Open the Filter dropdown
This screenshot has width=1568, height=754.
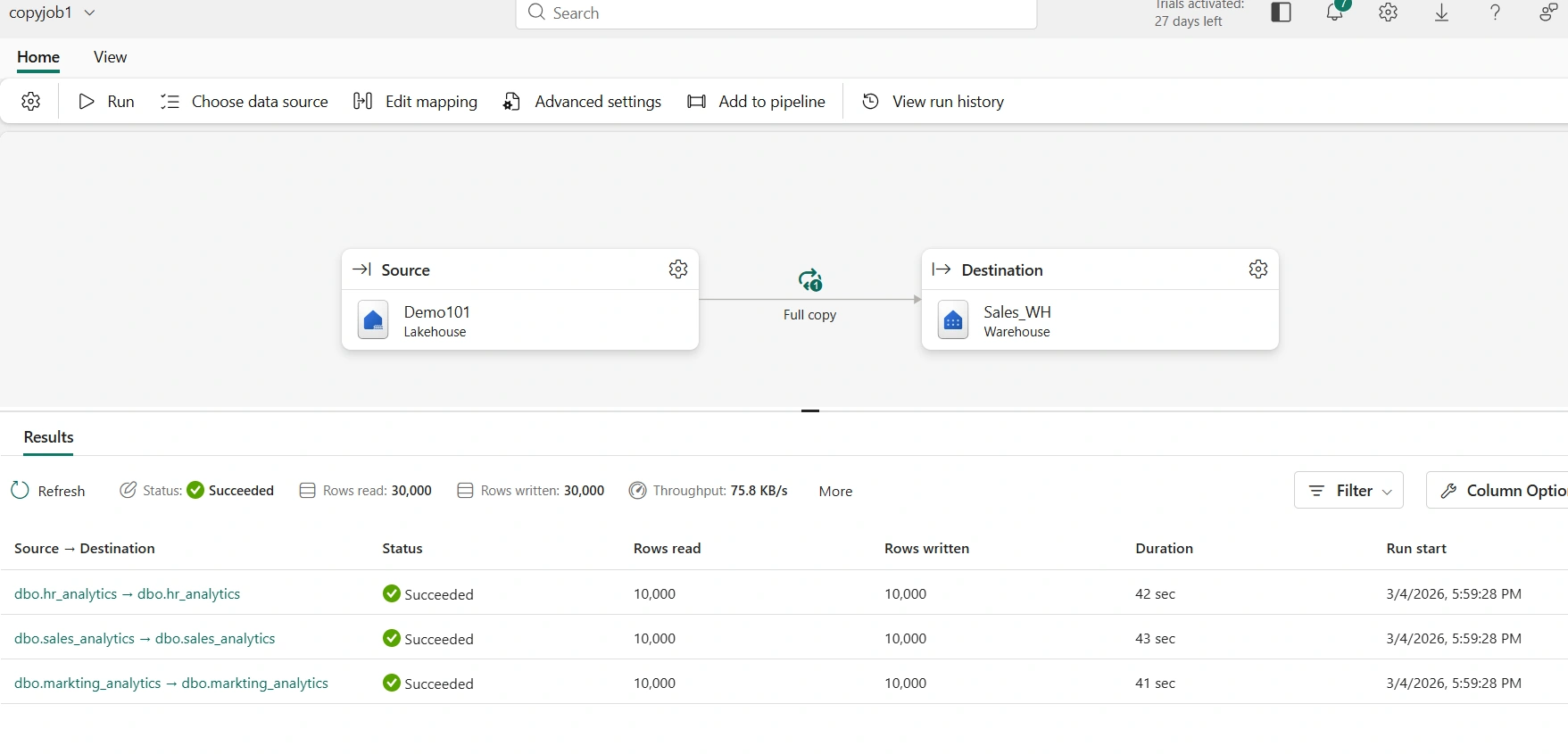tap(1348, 491)
